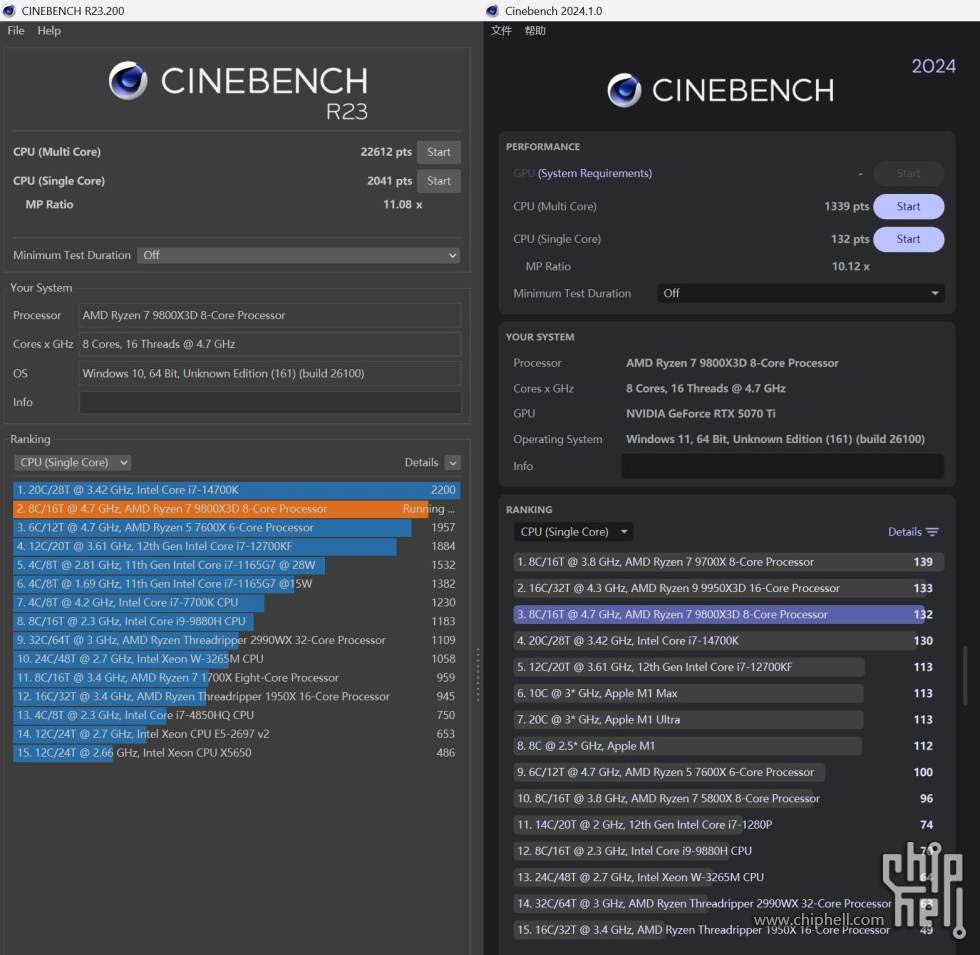Click the Cinebench 2024 Info input field
The width and height of the screenshot is (980, 955).
point(782,466)
